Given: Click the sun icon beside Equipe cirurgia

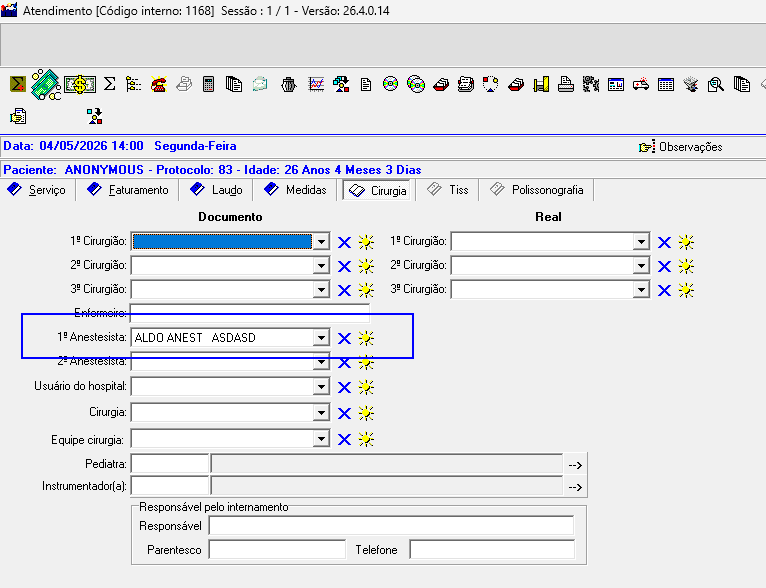Looking at the screenshot, I should (366, 440).
